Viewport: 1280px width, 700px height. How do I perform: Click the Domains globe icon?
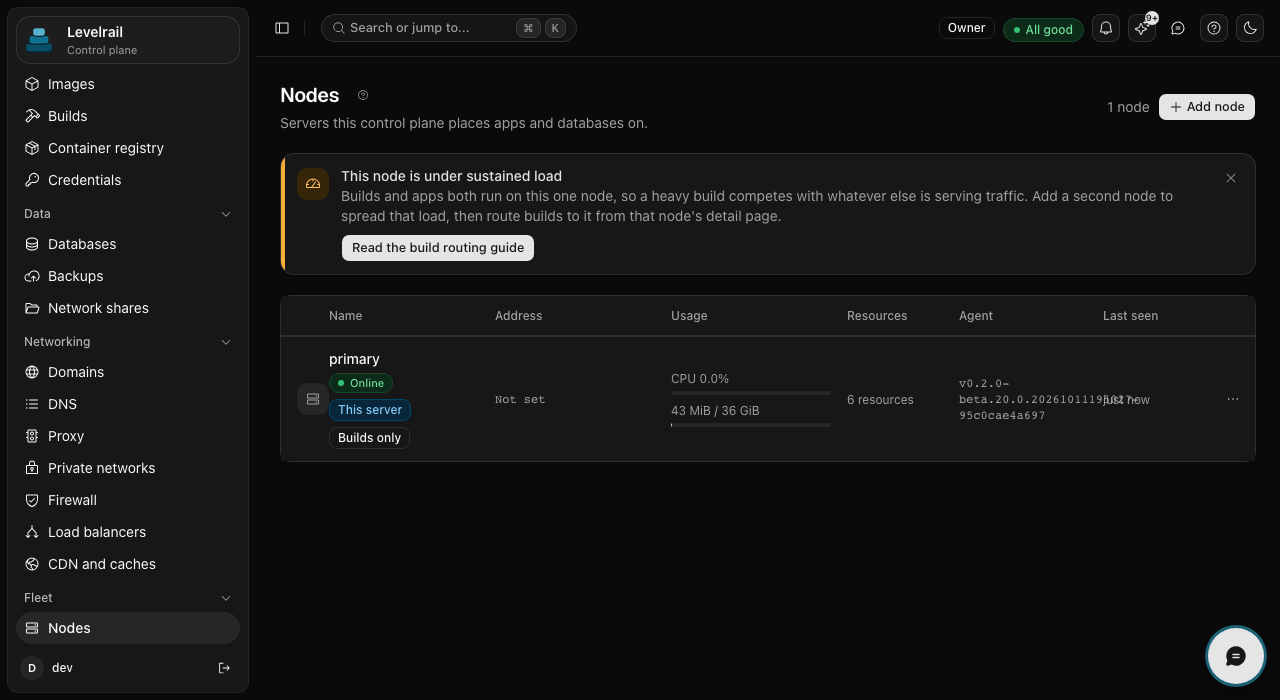32,372
